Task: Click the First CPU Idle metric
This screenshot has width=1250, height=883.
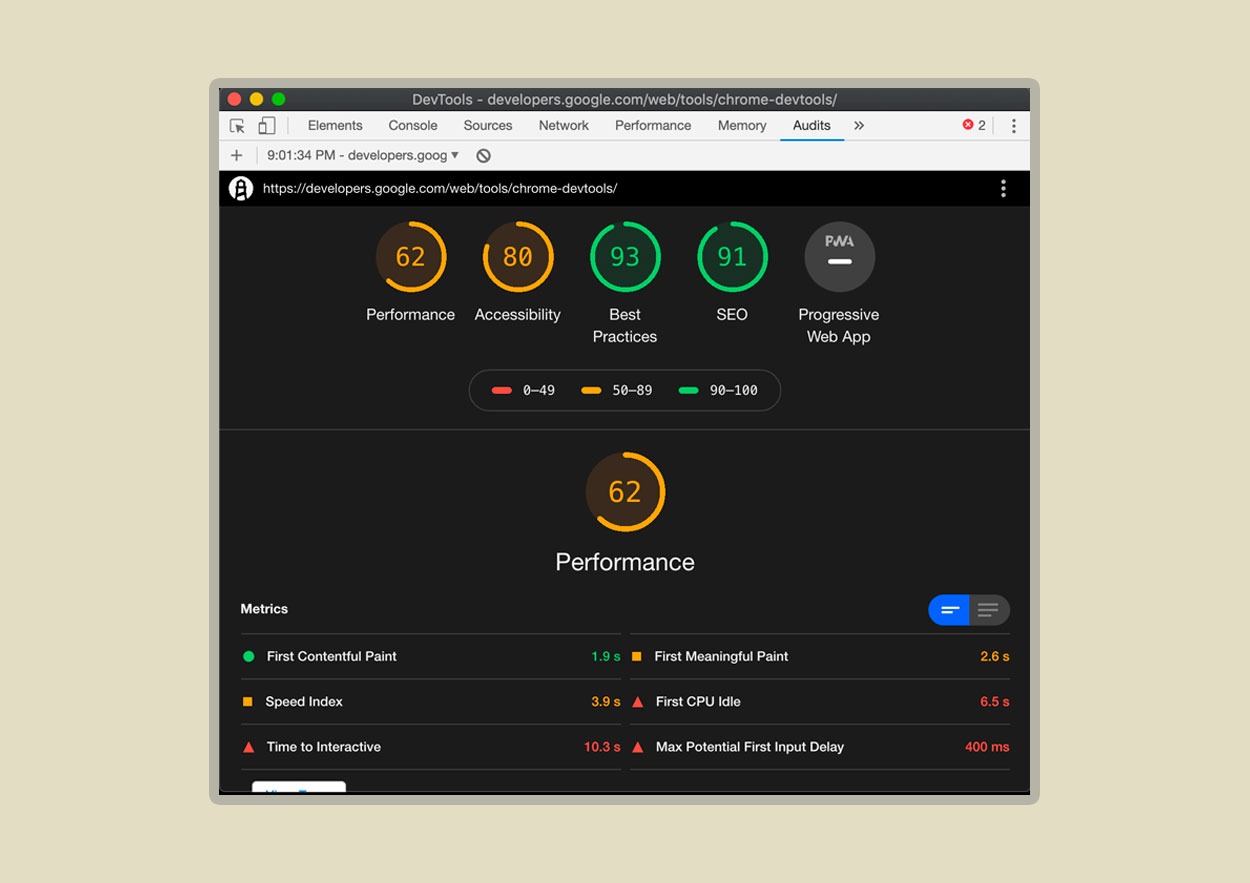Action: pos(820,702)
